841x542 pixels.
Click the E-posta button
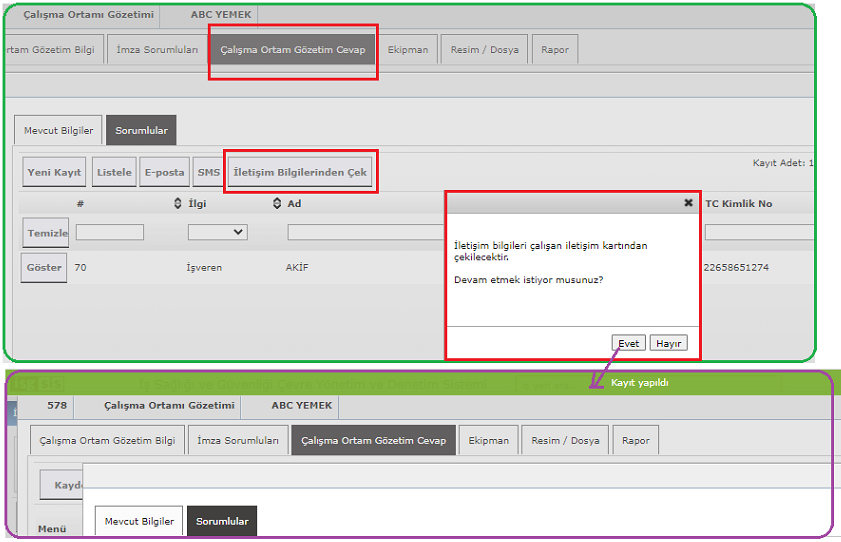pyautogui.click(x=164, y=172)
